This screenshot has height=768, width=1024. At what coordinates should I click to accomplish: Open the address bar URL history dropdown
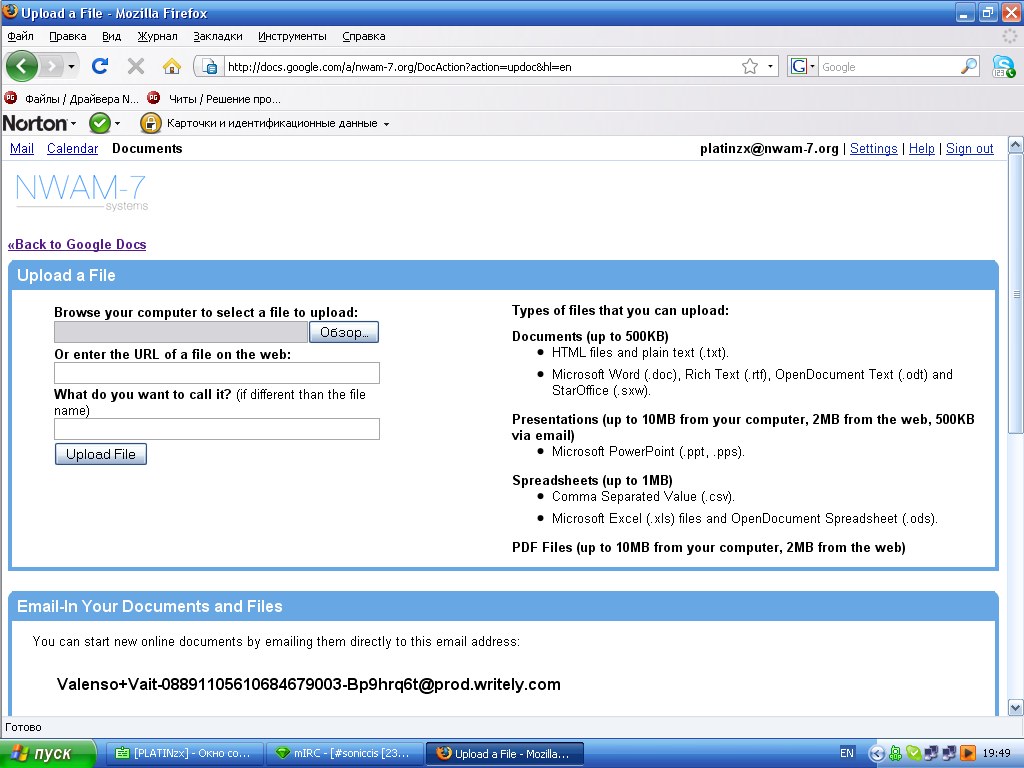pos(770,67)
